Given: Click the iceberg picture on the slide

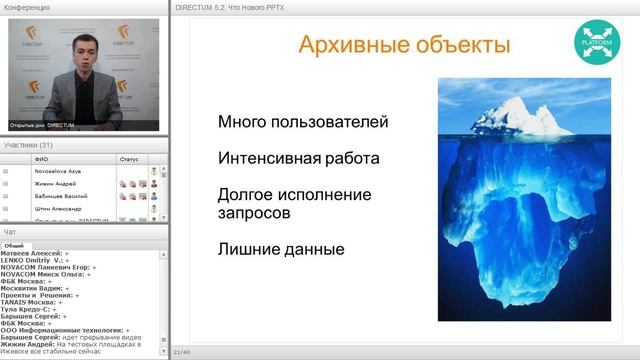Looking at the screenshot, I should pyautogui.click(x=524, y=200).
